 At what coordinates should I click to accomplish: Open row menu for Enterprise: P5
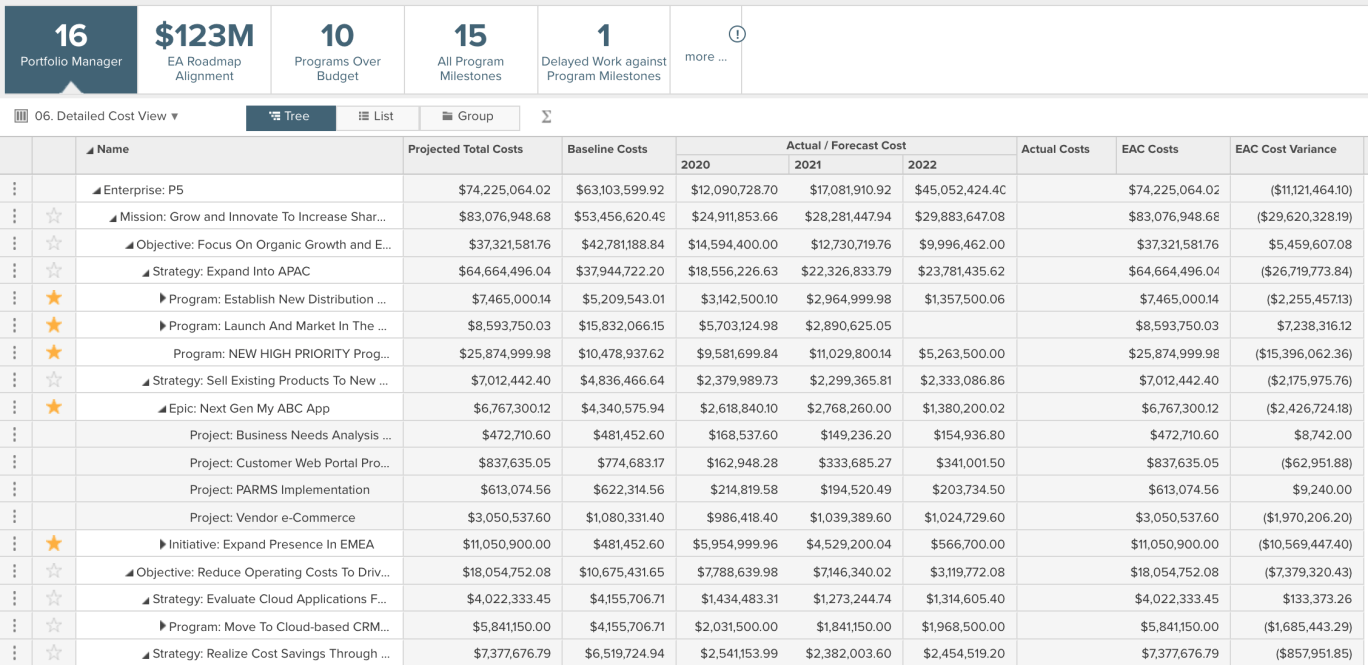[x=15, y=189]
